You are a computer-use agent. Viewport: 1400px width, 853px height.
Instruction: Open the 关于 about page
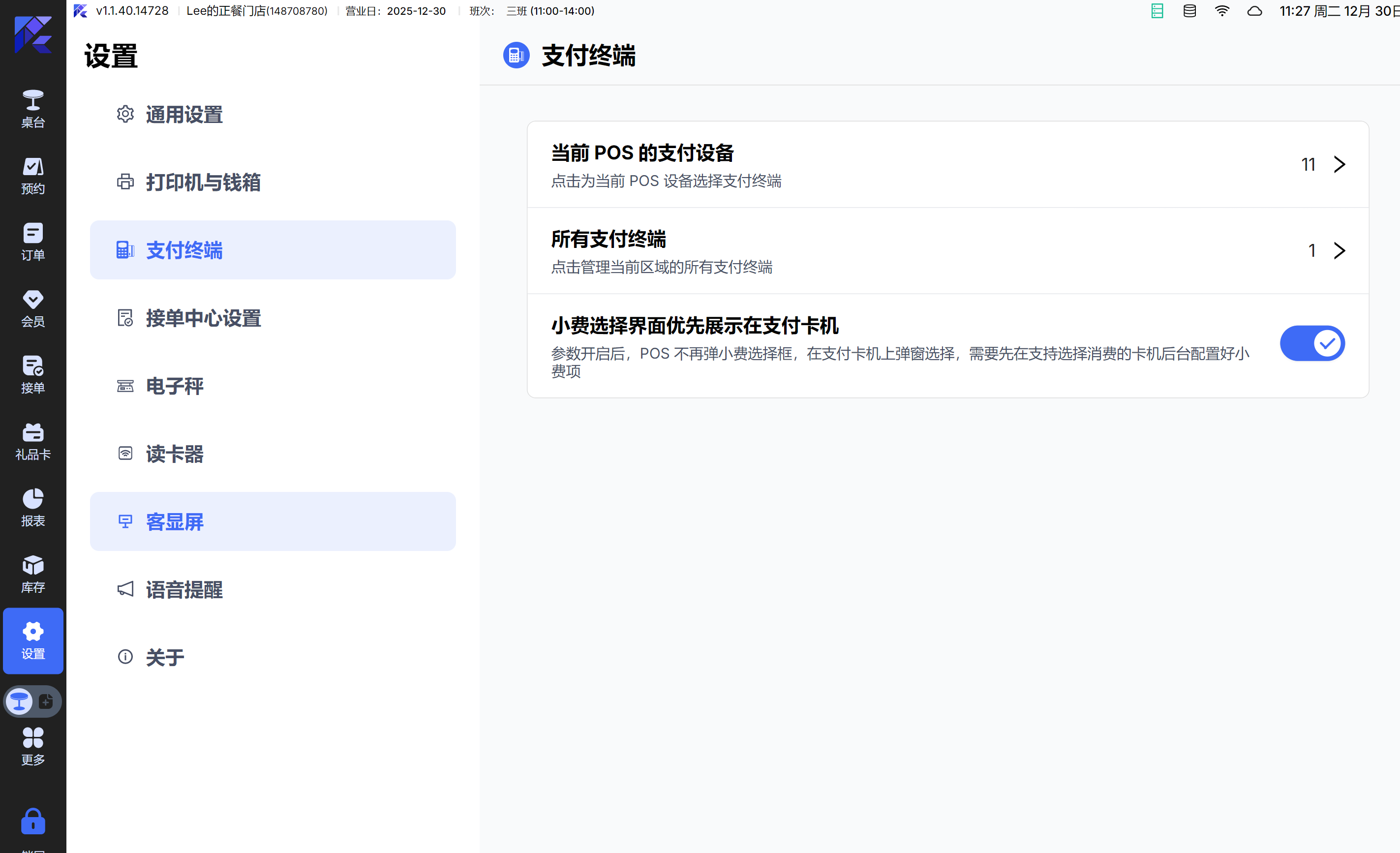point(165,658)
